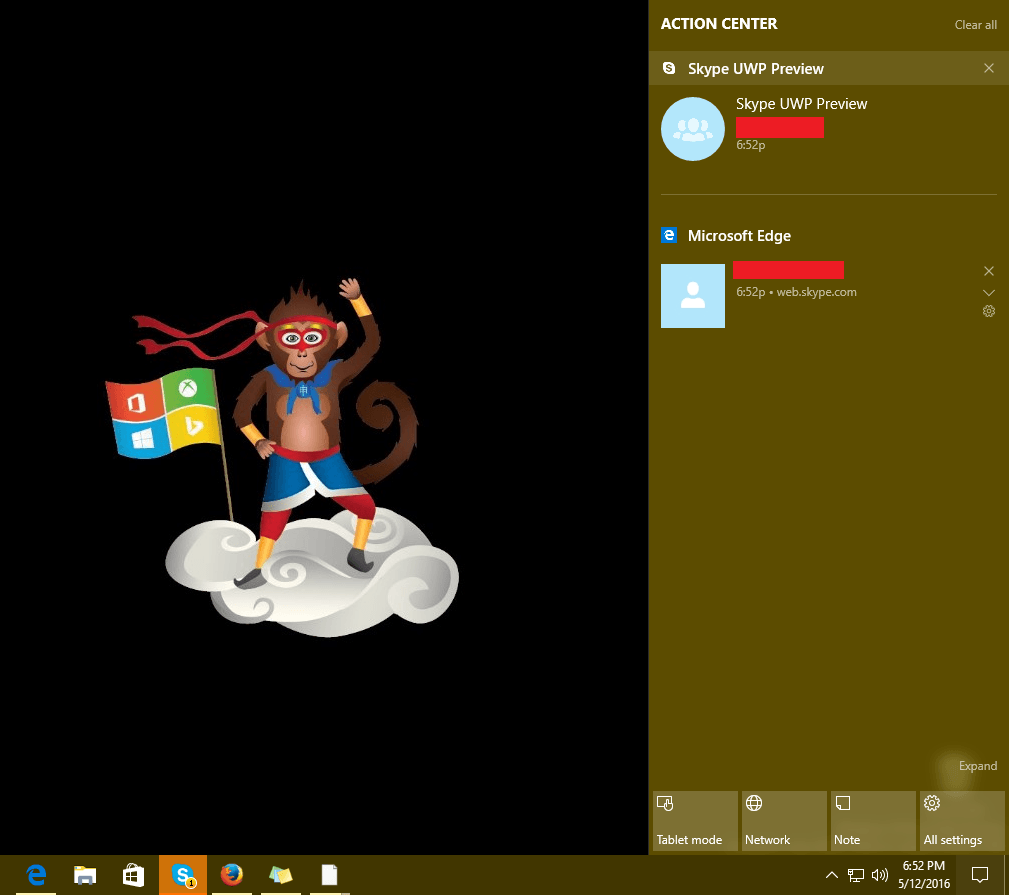This screenshot has height=895, width=1009.
Task: Open the volume control tray icon
Action: 879,875
